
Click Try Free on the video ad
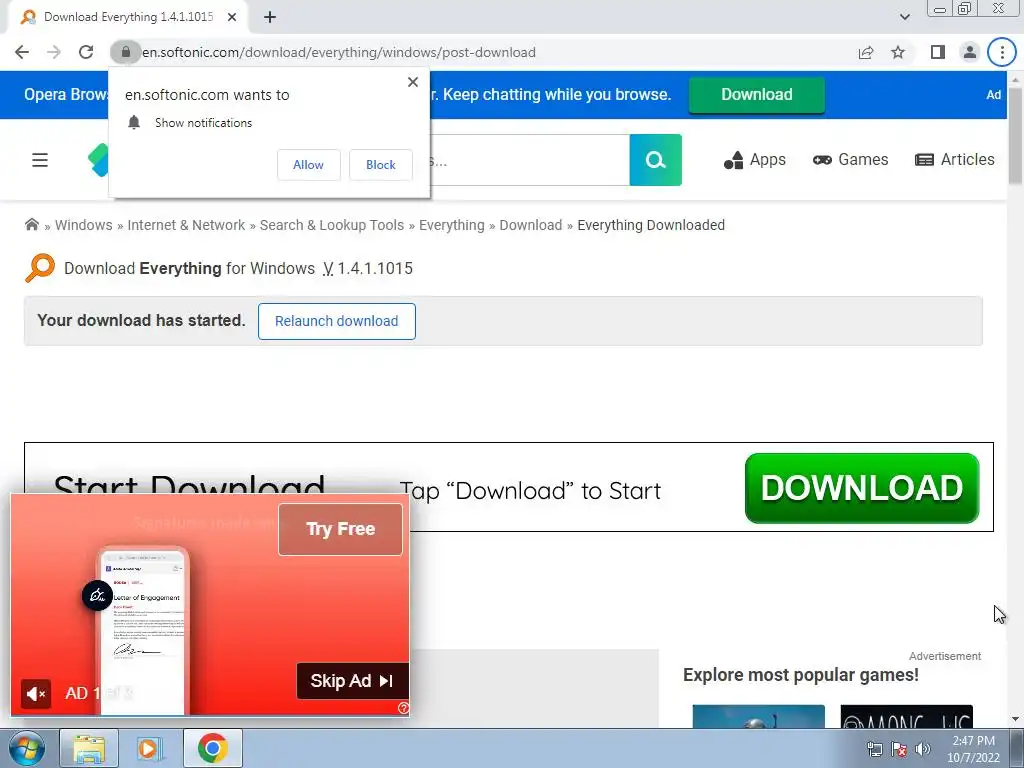tap(340, 529)
